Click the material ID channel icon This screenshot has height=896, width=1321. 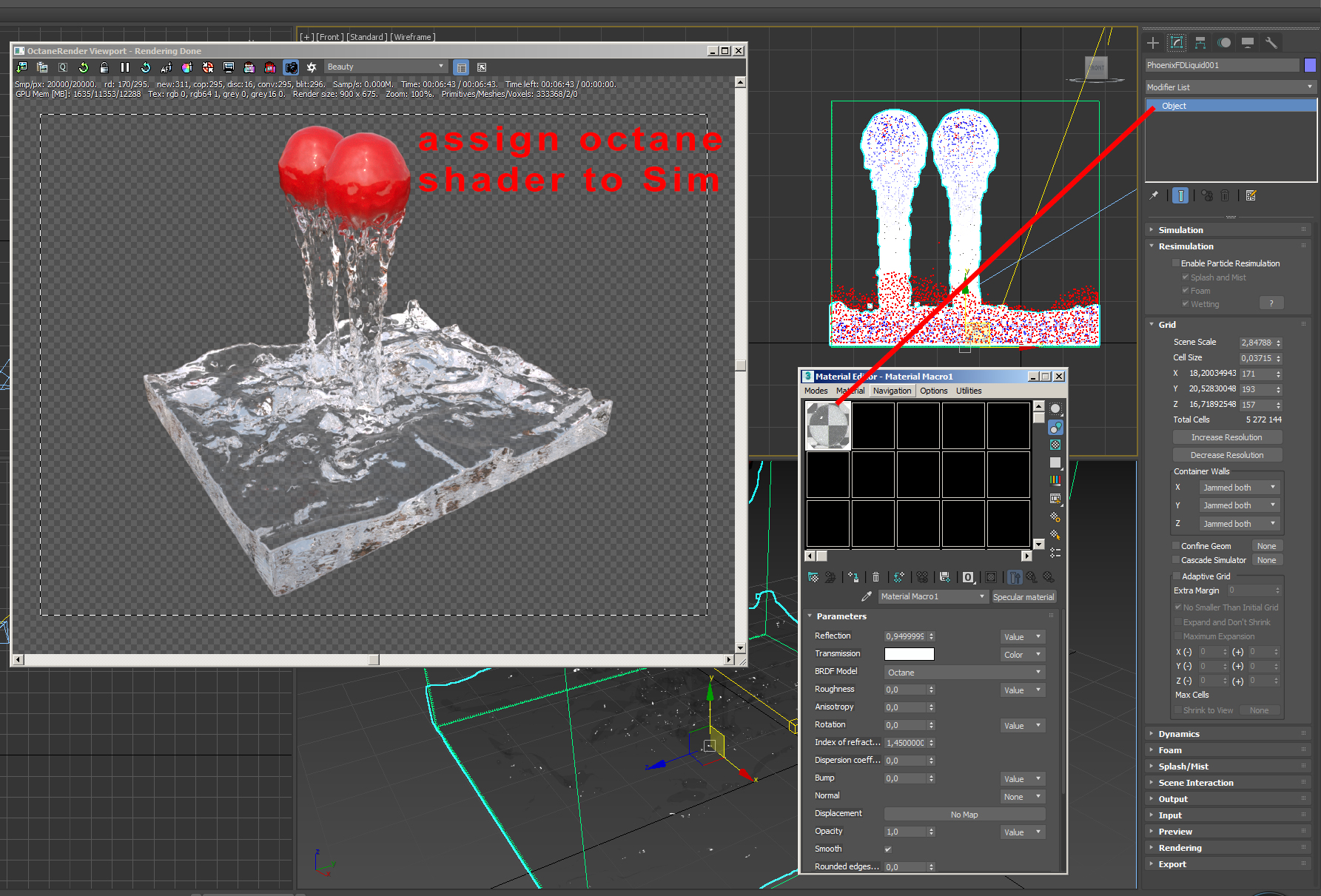coord(968,577)
